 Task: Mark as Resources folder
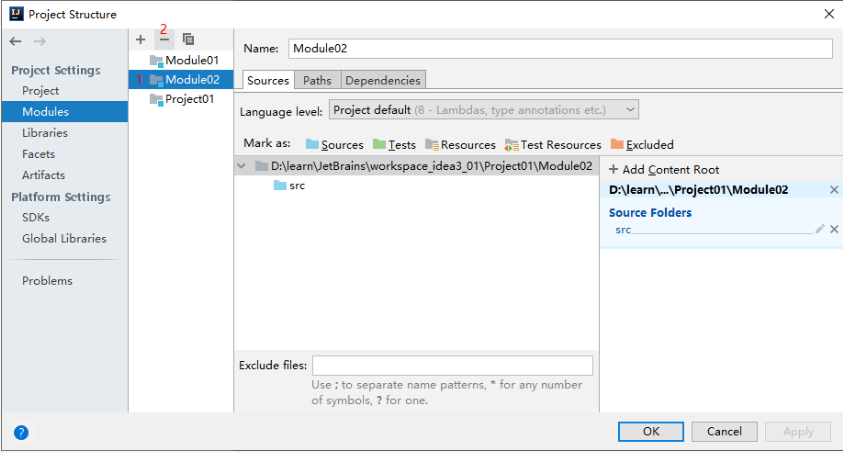[460, 145]
